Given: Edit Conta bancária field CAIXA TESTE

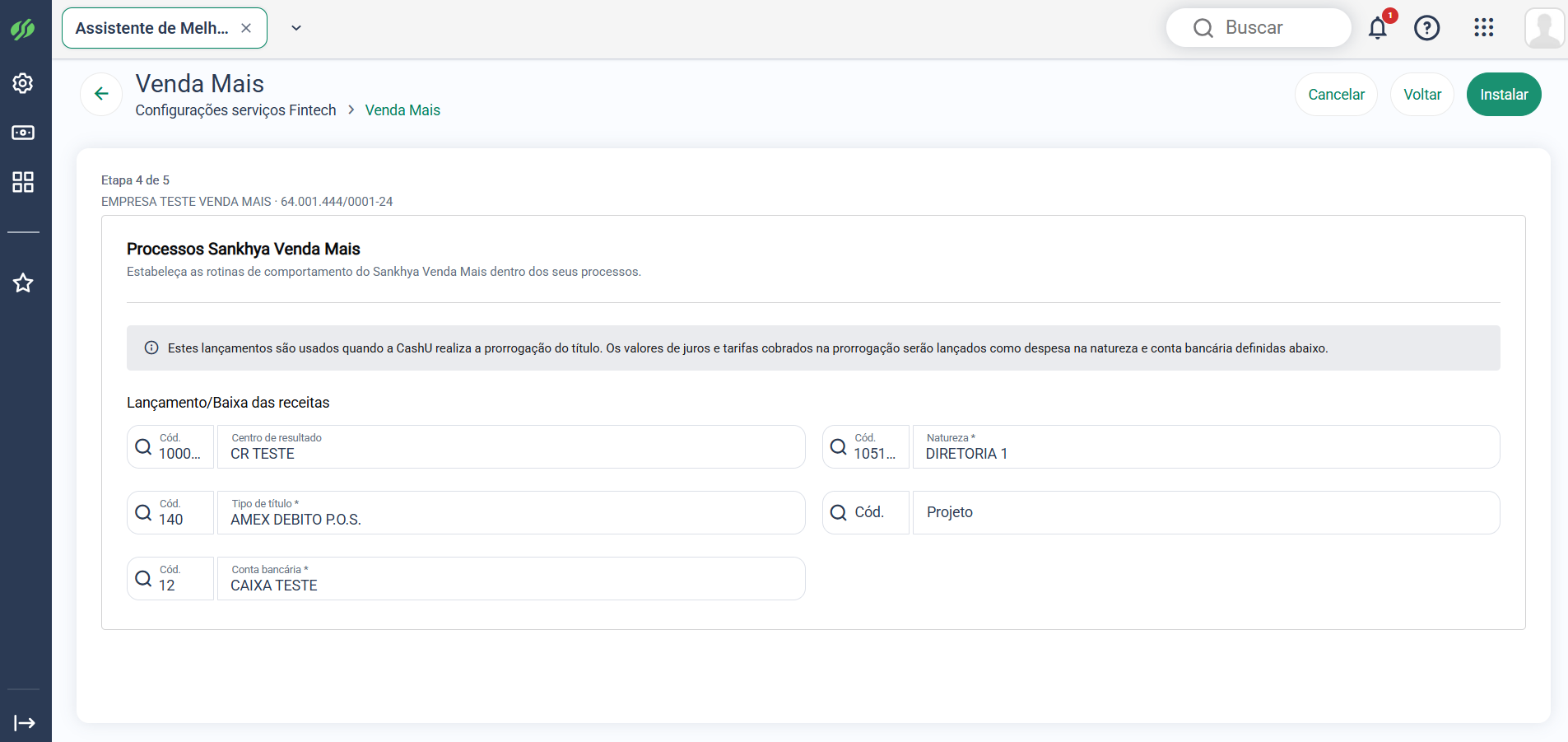Looking at the screenshot, I should click(x=511, y=578).
